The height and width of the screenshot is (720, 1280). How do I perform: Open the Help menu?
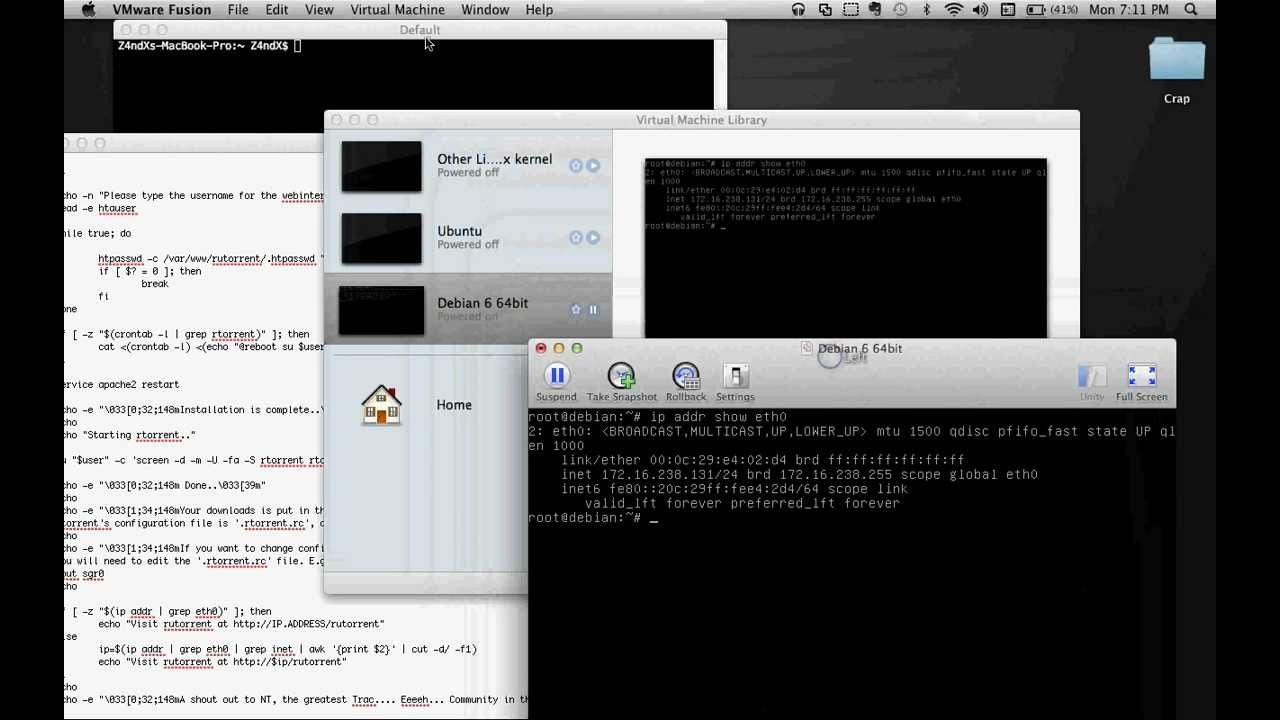tap(539, 10)
